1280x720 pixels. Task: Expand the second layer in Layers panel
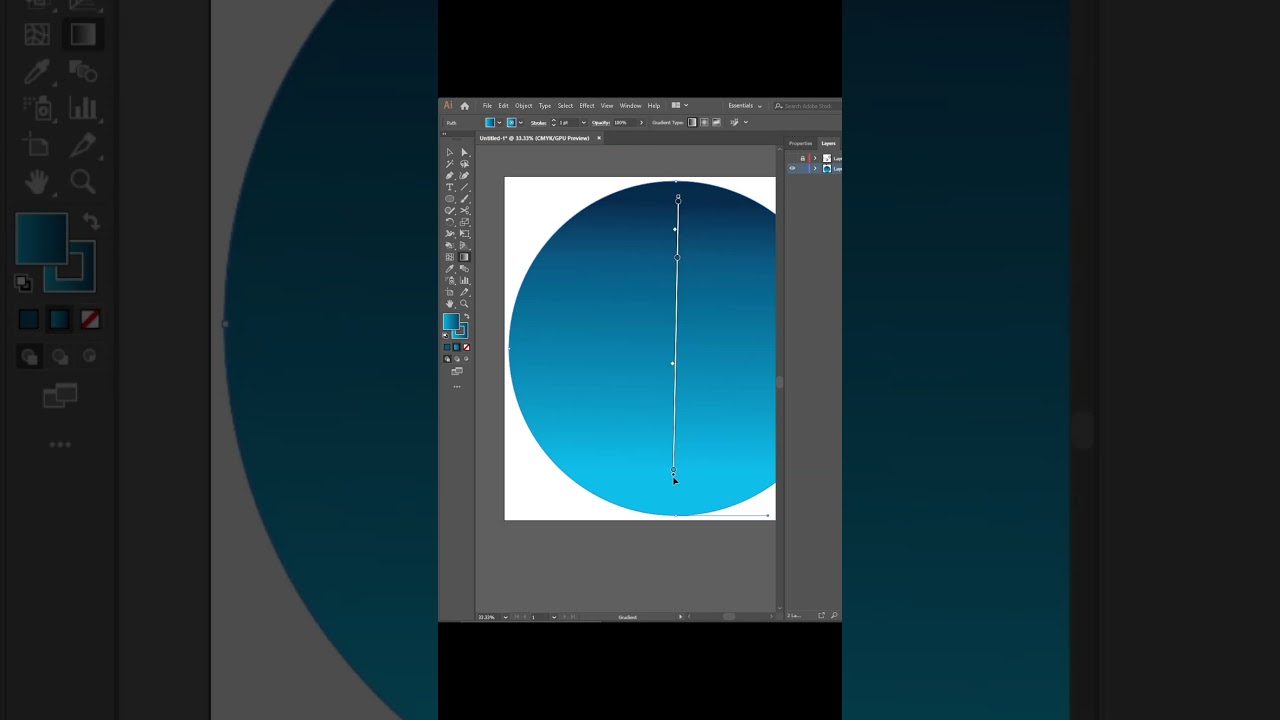[x=815, y=168]
